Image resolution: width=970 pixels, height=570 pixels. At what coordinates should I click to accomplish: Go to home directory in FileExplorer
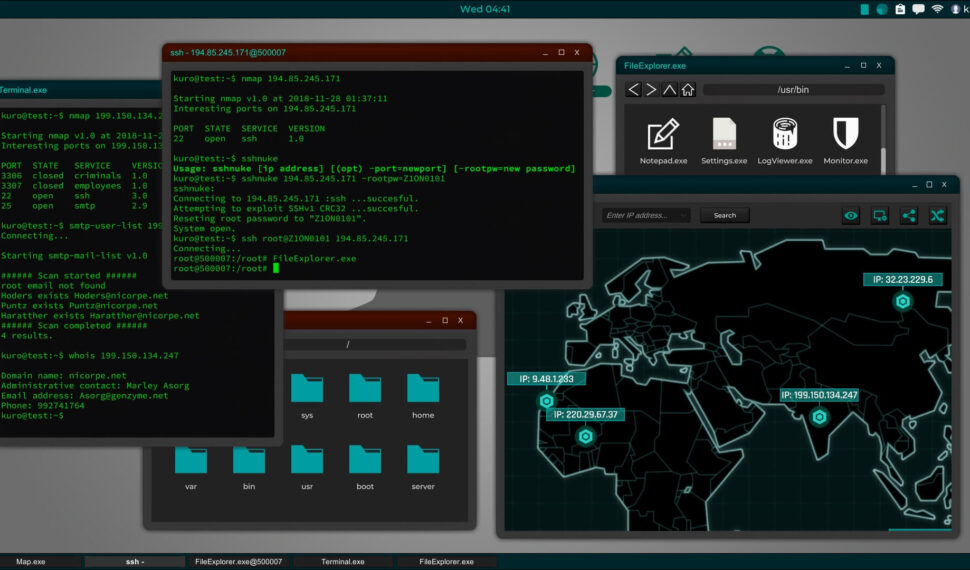(688, 90)
